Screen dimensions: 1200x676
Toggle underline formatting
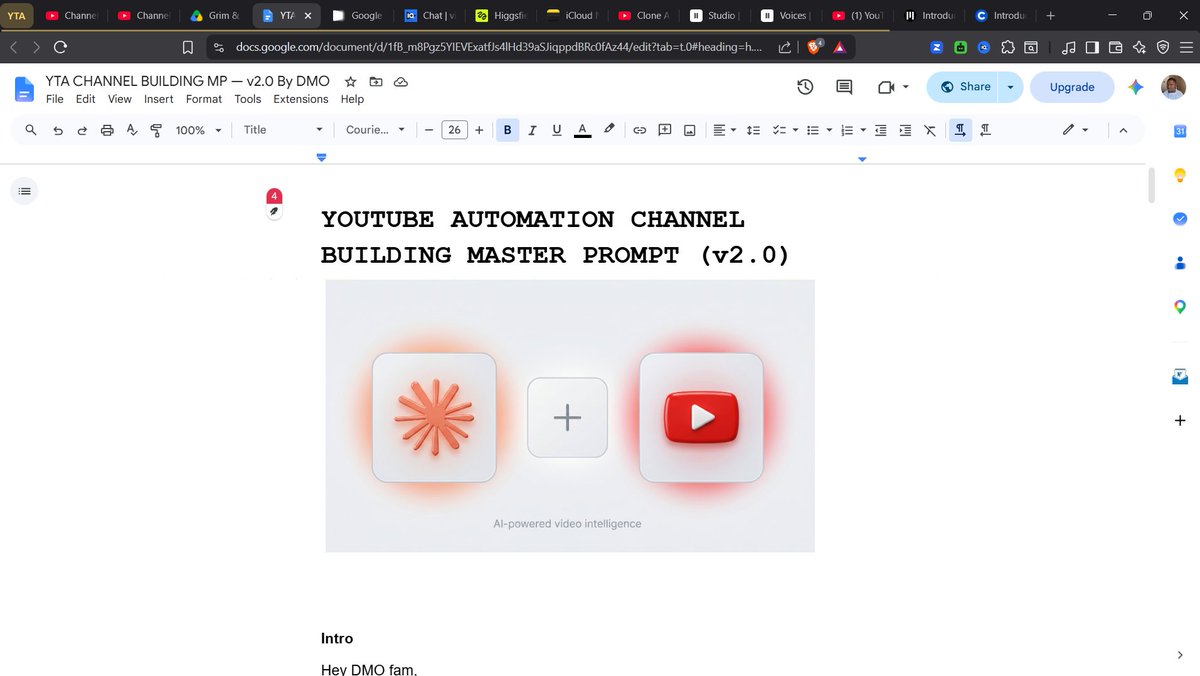click(557, 130)
